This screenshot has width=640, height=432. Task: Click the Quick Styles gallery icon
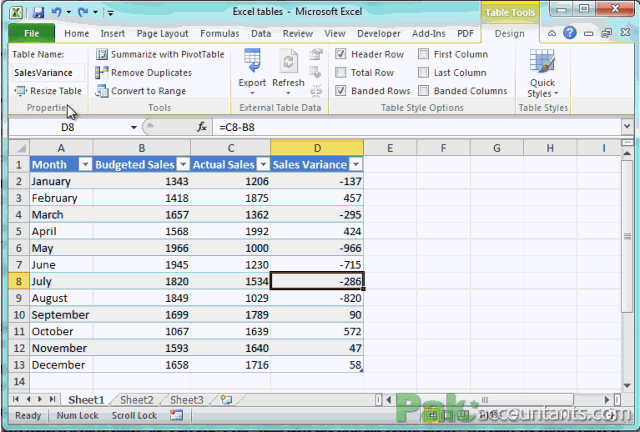pyautogui.click(x=542, y=61)
